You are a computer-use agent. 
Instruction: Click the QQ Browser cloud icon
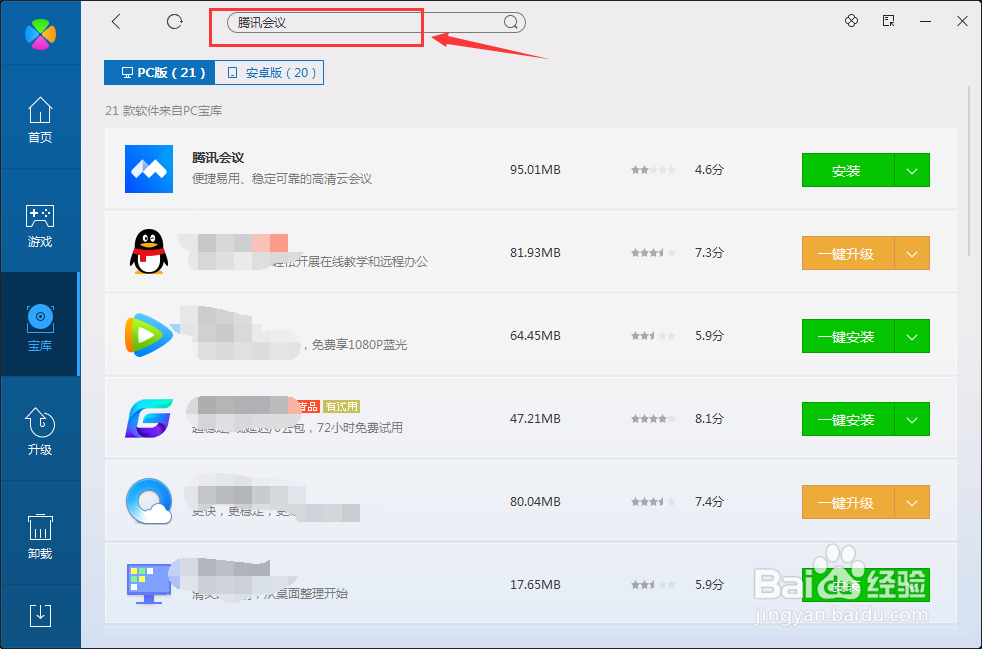pyautogui.click(x=149, y=501)
